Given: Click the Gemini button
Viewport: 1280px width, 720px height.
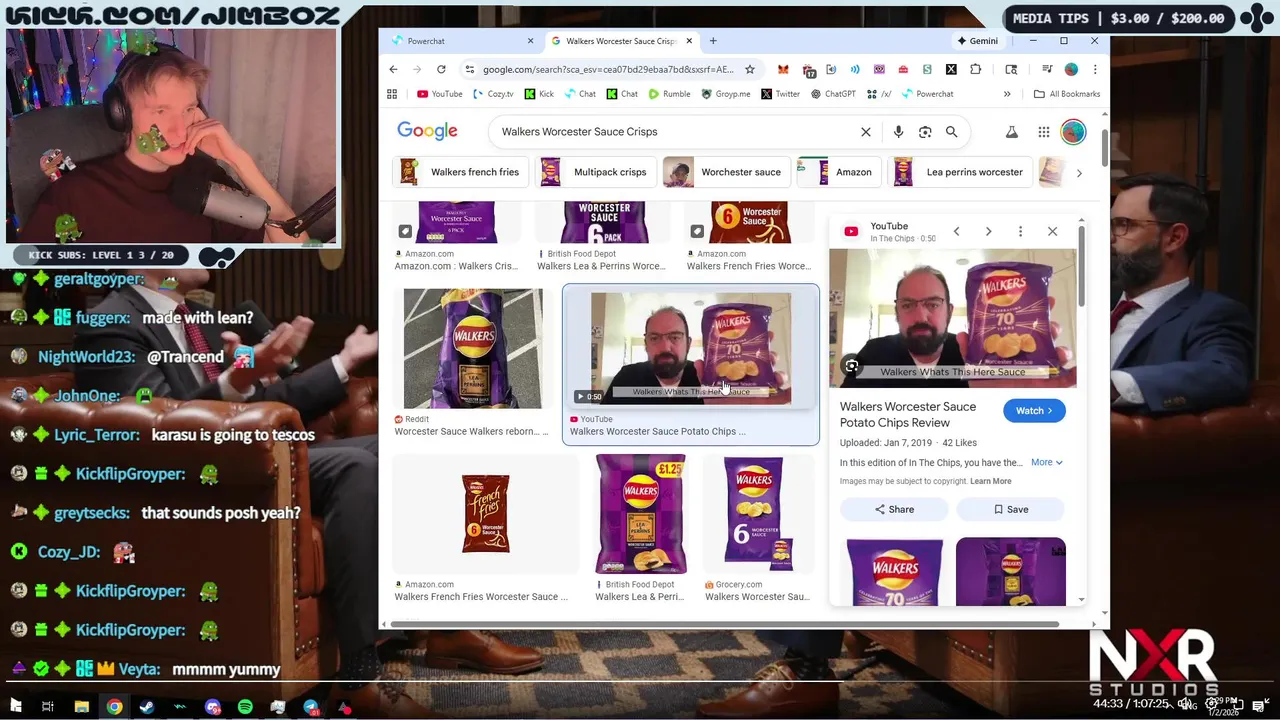Looking at the screenshot, I should 977,41.
